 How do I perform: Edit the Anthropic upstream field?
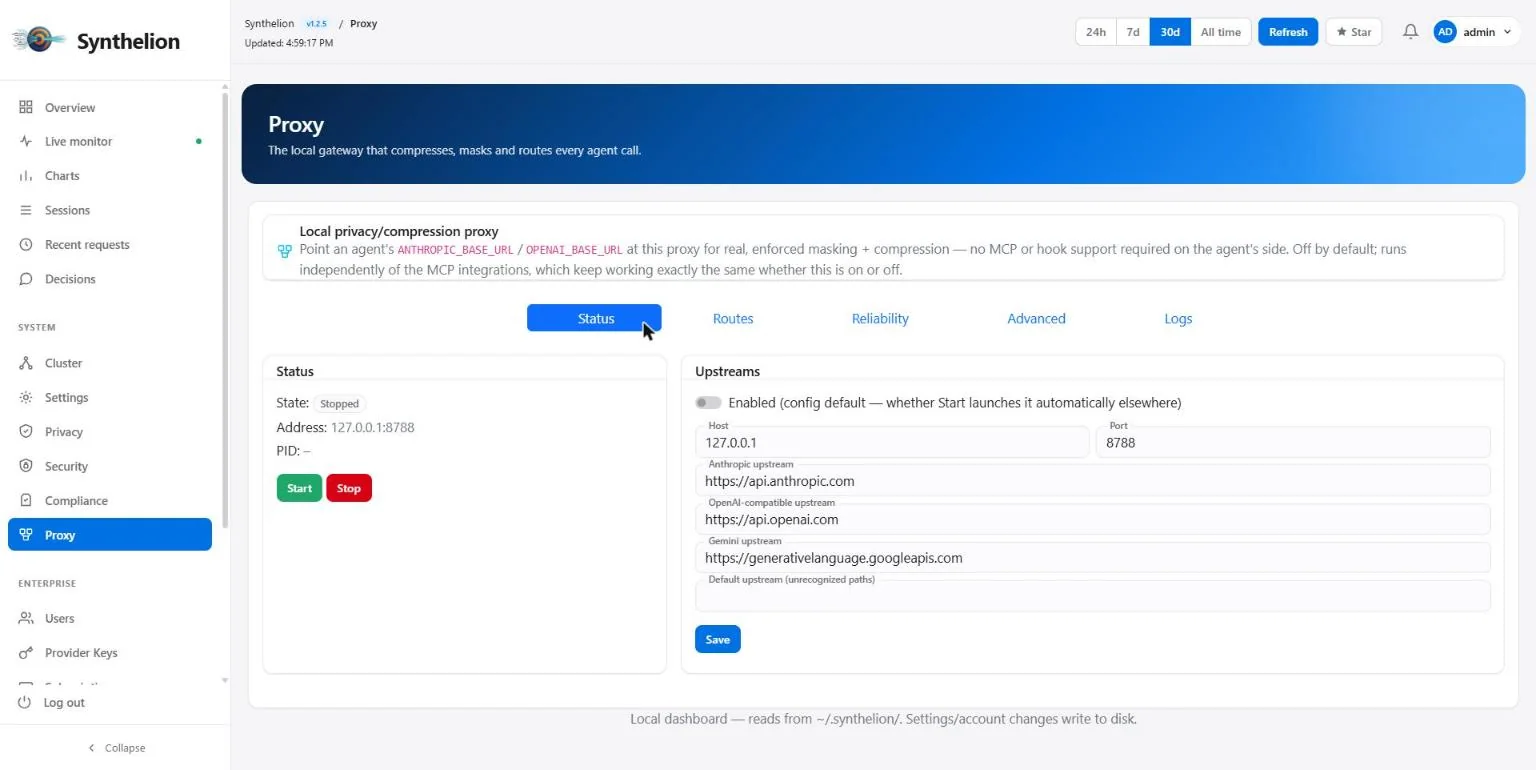[x=1093, y=480]
